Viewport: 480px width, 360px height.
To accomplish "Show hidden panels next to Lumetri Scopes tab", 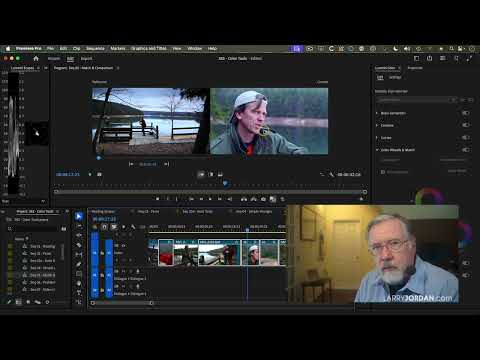I will [46, 68].
